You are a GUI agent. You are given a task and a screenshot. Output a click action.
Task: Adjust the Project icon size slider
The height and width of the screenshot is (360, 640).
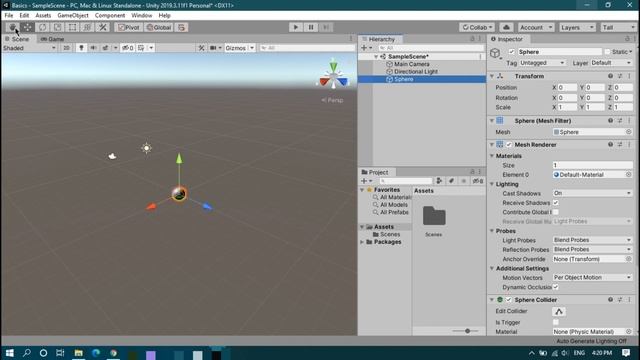[467, 331]
